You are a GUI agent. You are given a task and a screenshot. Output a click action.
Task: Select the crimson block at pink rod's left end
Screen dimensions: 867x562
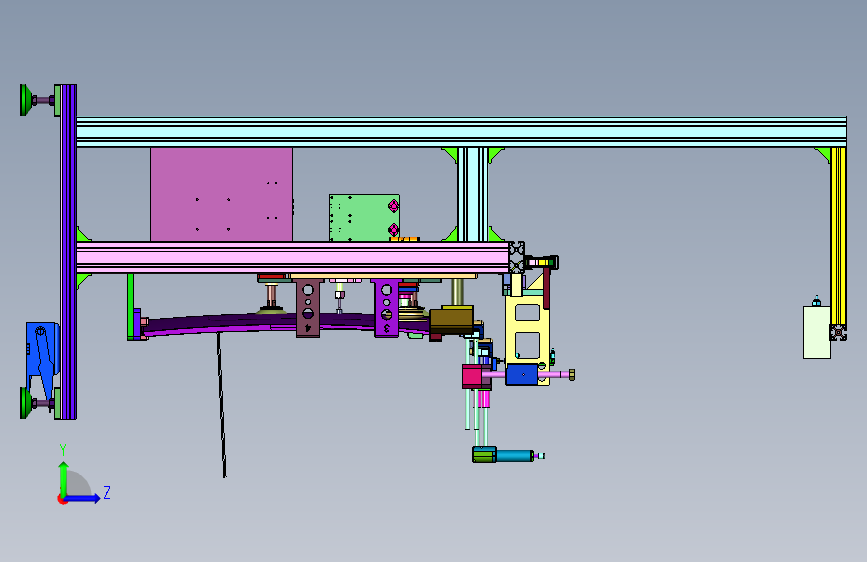(x=472, y=376)
